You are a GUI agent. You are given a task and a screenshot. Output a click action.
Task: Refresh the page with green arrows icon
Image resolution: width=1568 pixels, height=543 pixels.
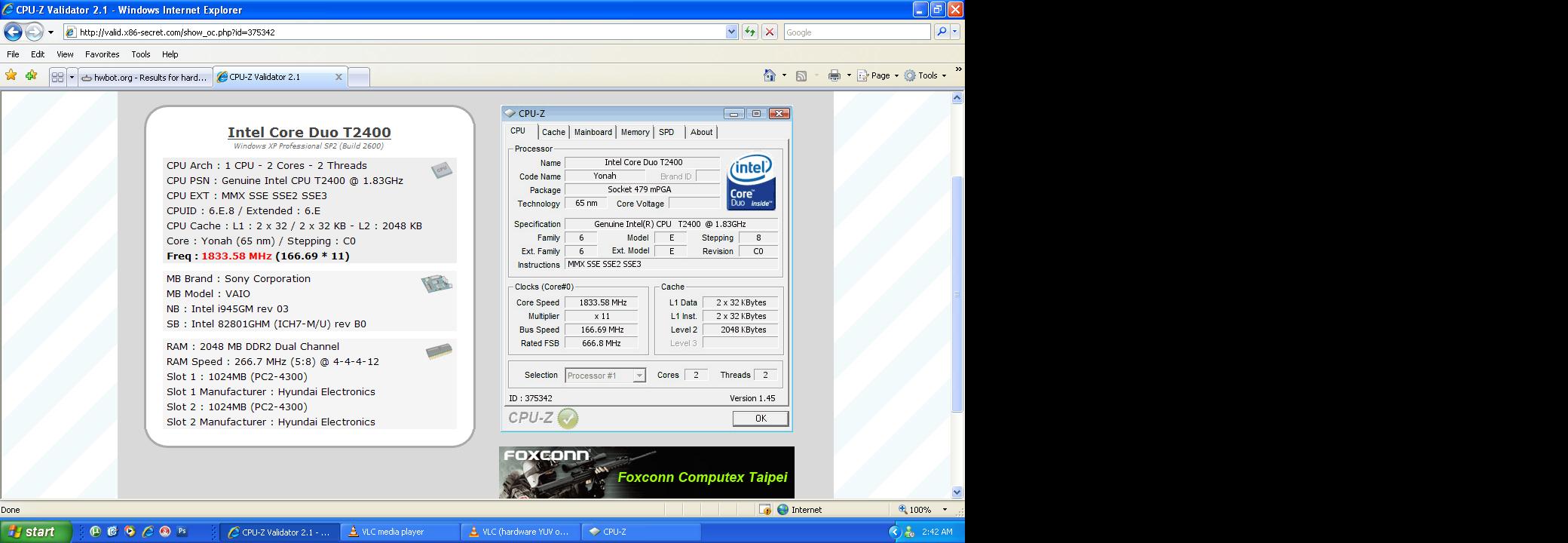coord(749,32)
